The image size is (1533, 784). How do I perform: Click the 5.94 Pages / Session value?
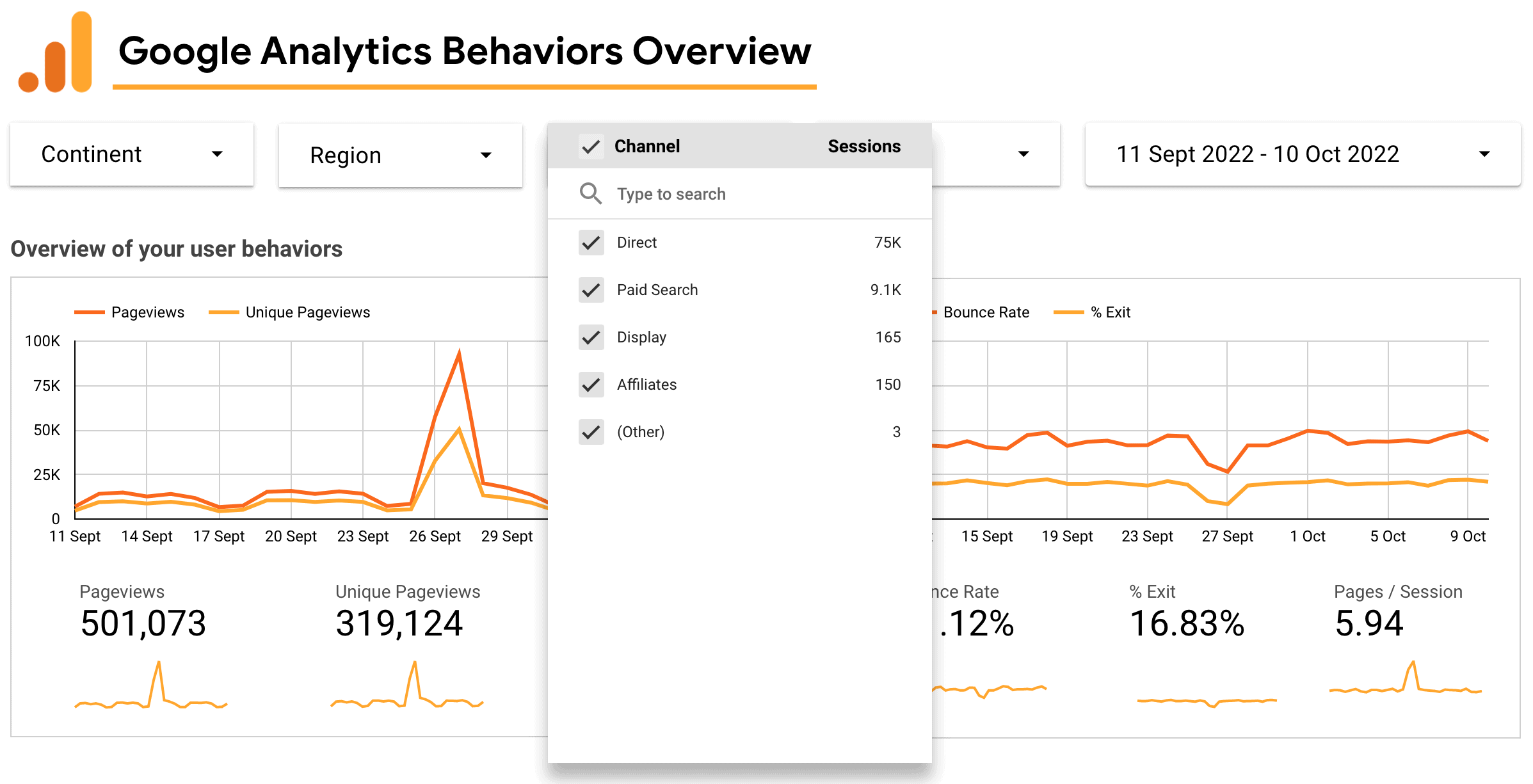tap(1368, 623)
